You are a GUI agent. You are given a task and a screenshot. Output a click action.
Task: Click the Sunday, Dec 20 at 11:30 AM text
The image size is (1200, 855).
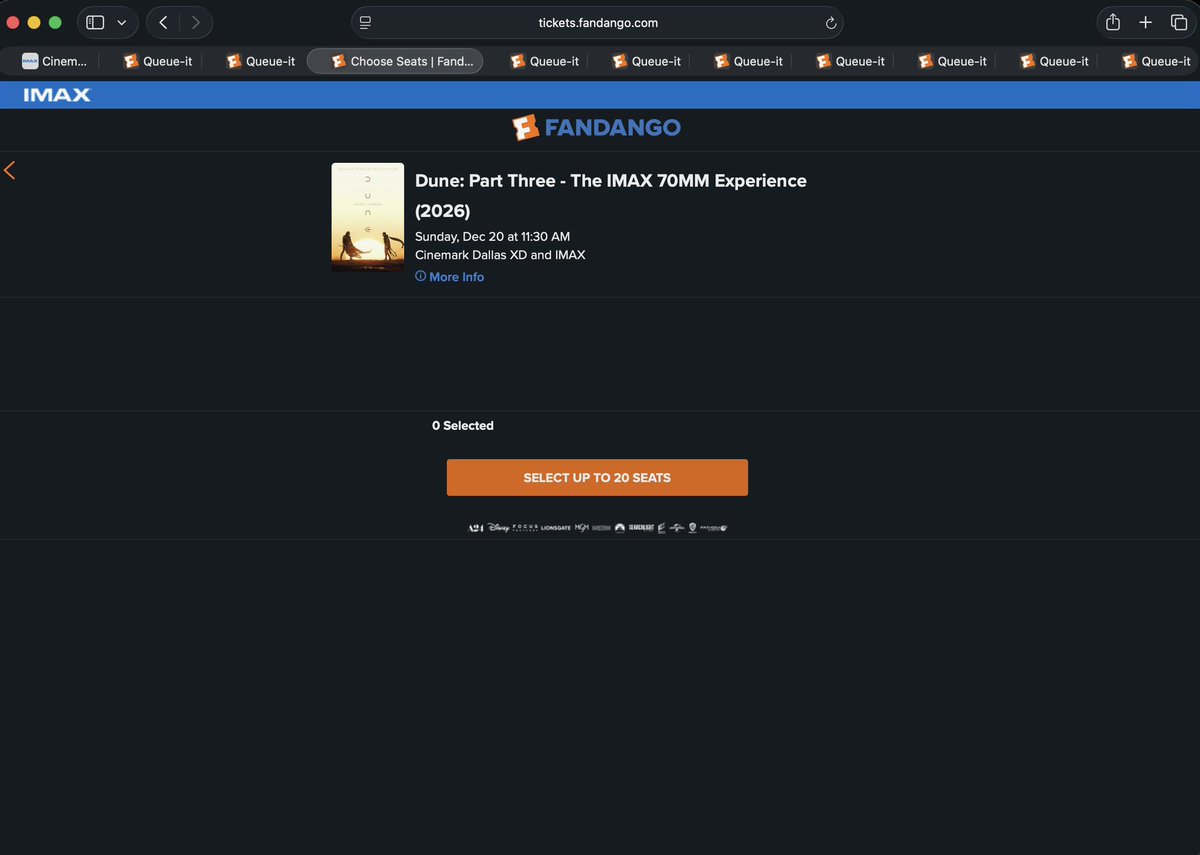492,237
